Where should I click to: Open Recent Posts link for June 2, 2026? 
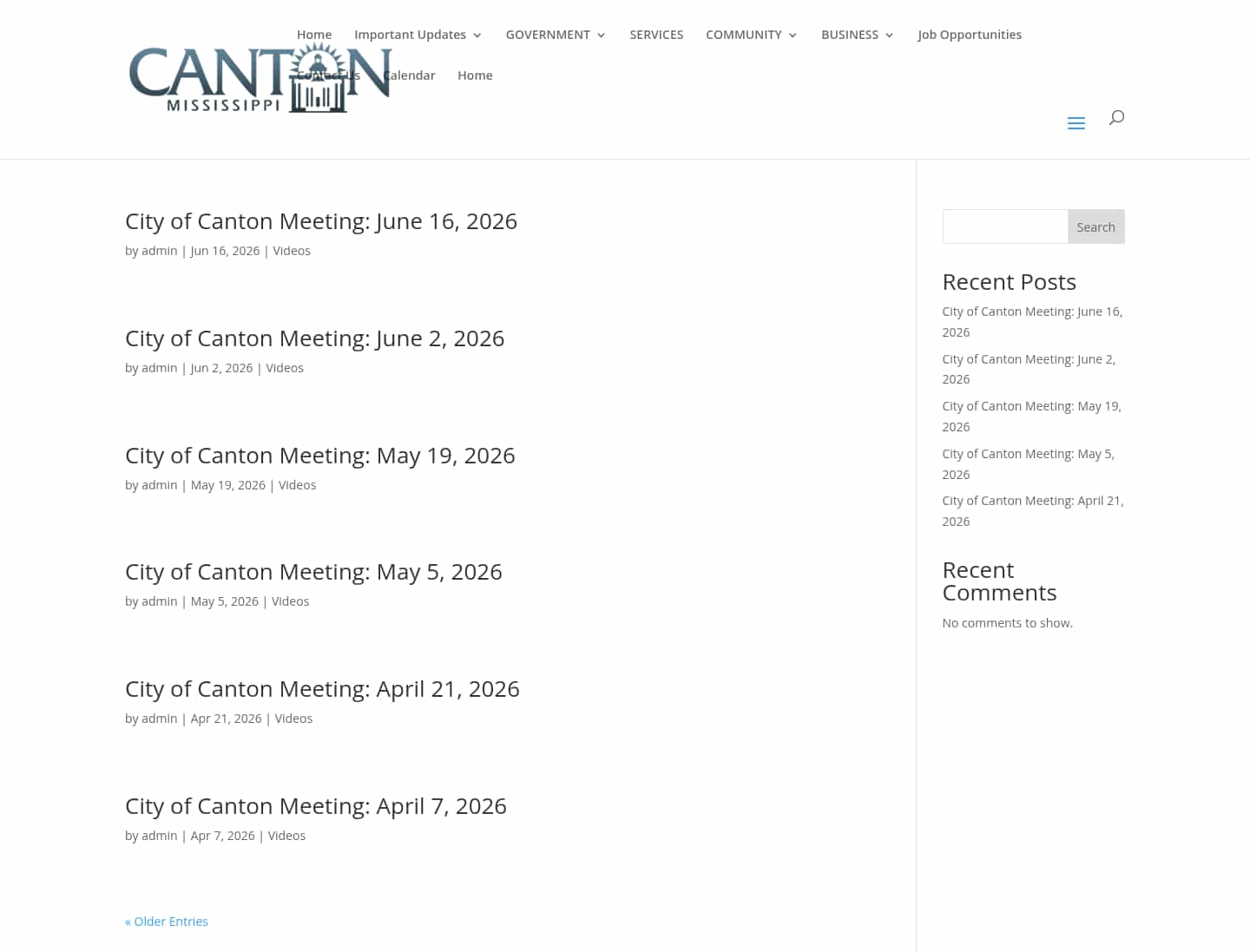click(x=1029, y=369)
